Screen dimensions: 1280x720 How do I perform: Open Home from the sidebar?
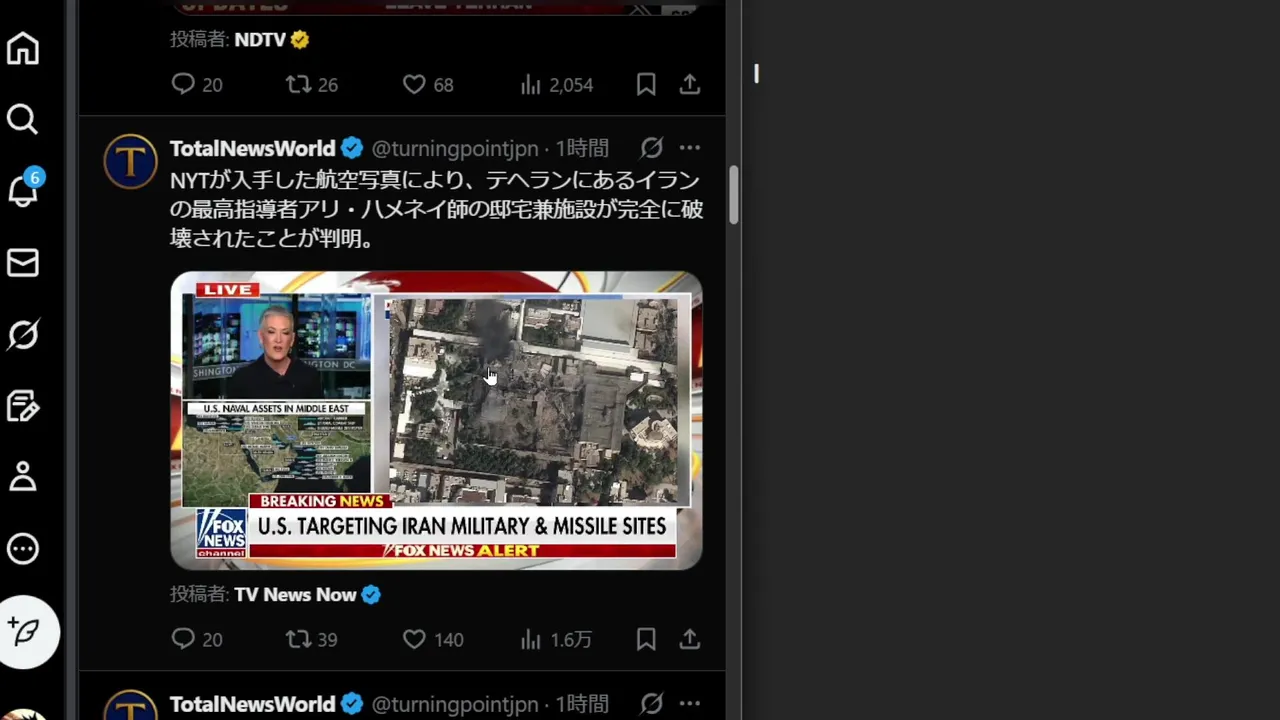coord(23,49)
